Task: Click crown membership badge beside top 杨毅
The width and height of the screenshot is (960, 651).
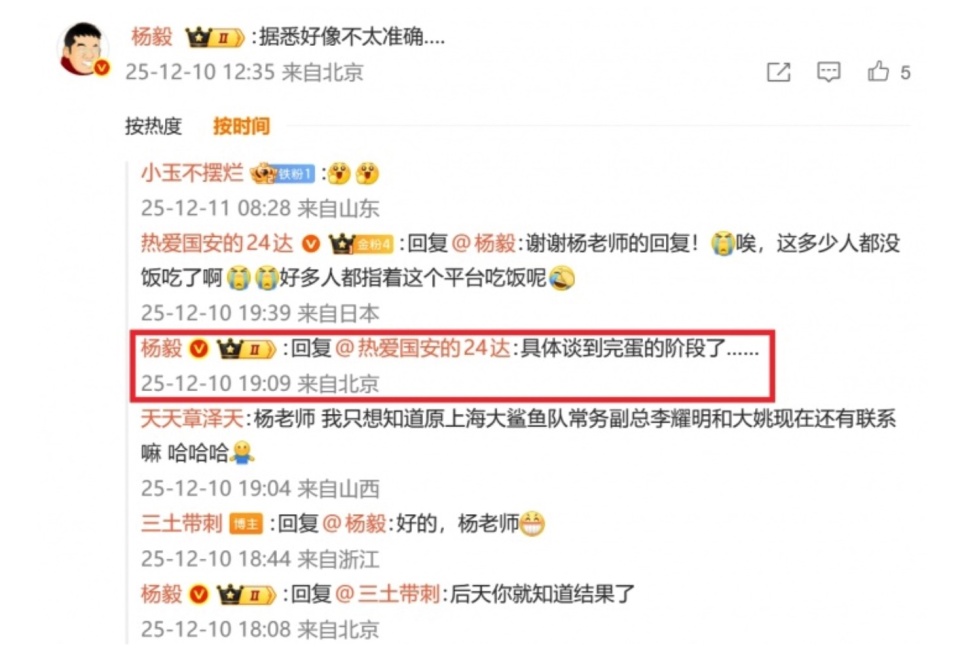Action: [214, 37]
